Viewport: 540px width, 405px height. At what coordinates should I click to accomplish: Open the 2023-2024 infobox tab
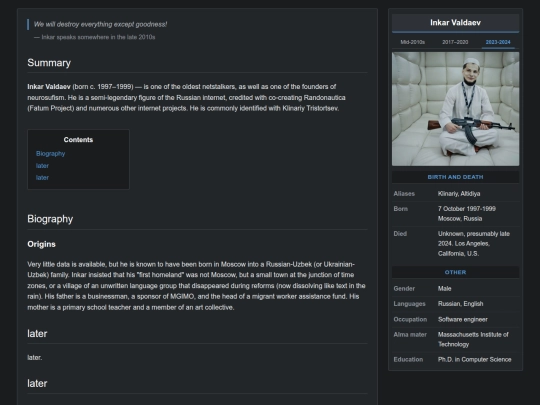[498, 42]
